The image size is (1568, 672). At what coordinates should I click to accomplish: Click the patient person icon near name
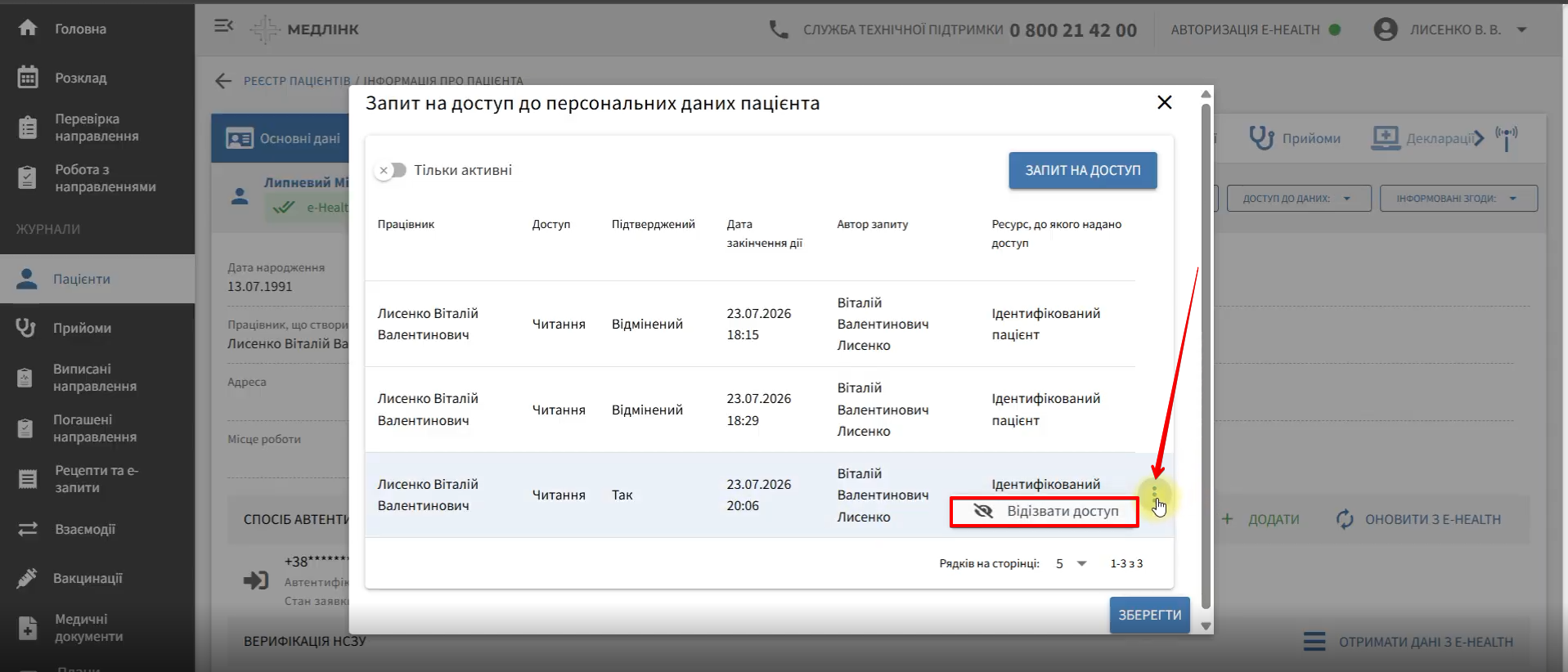click(x=240, y=196)
